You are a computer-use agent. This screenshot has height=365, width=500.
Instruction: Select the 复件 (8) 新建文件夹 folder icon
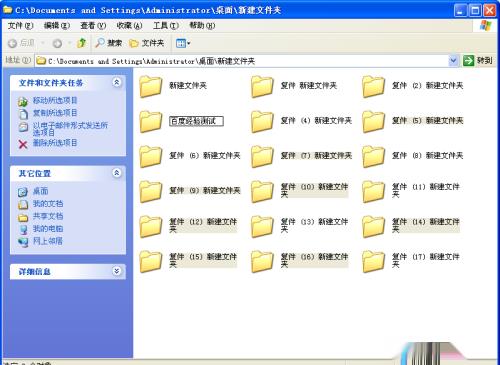pos(373,156)
